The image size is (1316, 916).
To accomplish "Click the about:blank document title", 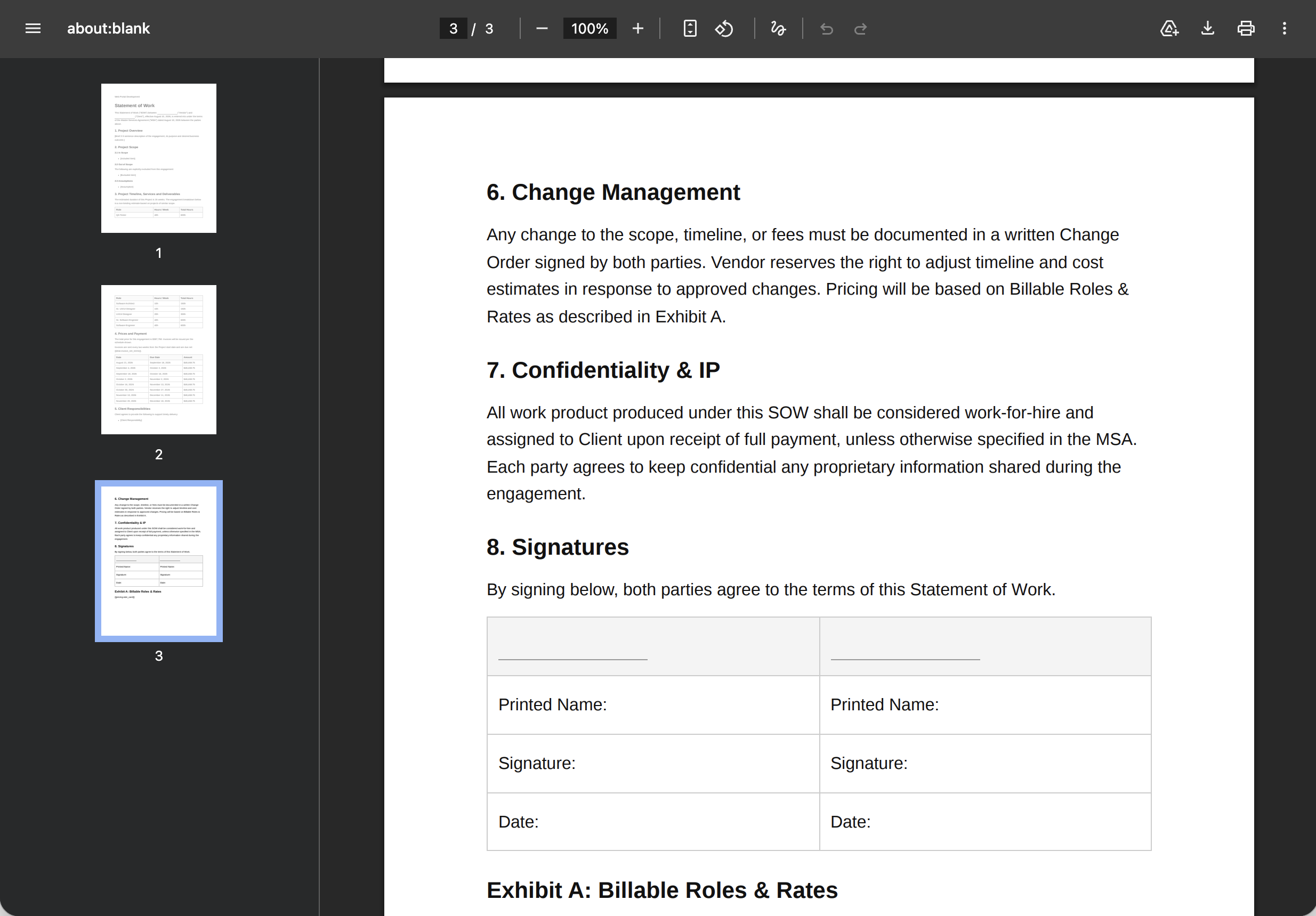I will (x=108, y=29).
